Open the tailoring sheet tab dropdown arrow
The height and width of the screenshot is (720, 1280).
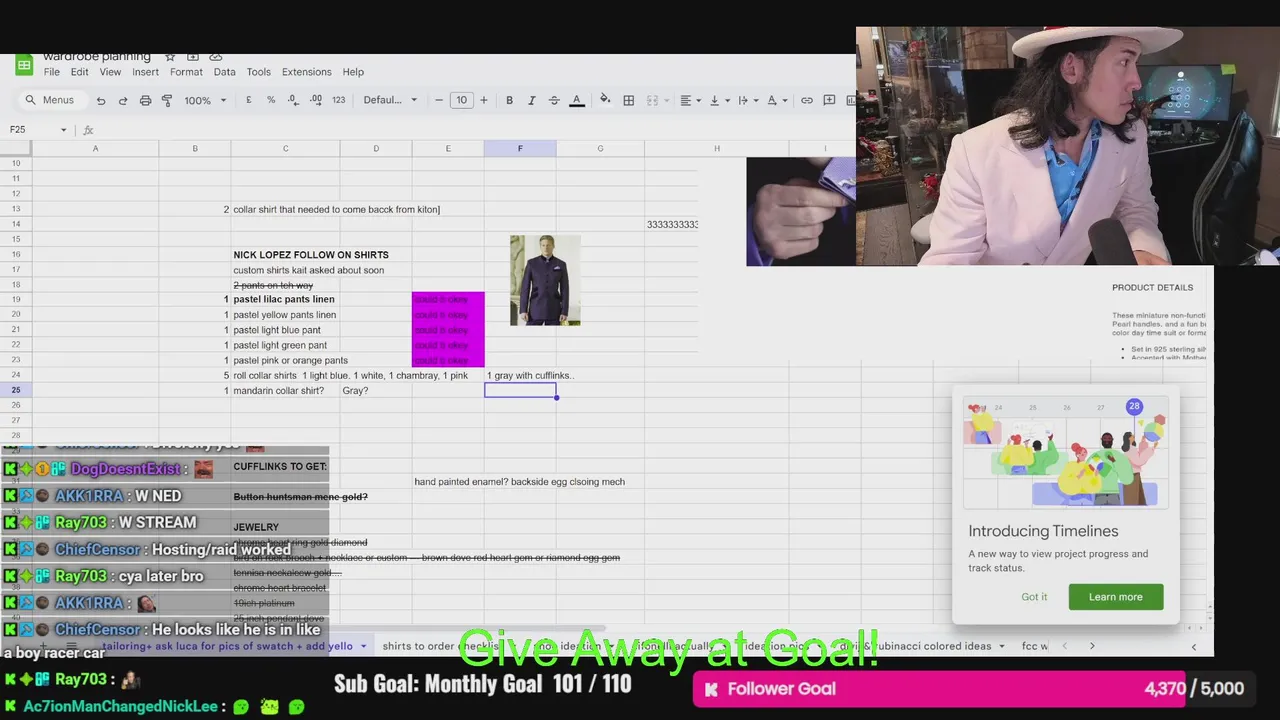tap(363, 646)
